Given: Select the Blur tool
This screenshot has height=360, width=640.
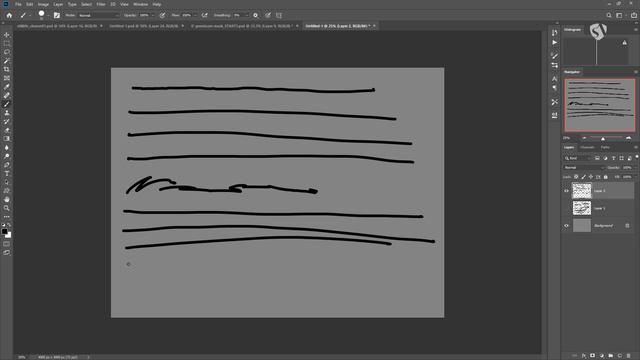Looking at the screenshot, I should pos(7,147).
